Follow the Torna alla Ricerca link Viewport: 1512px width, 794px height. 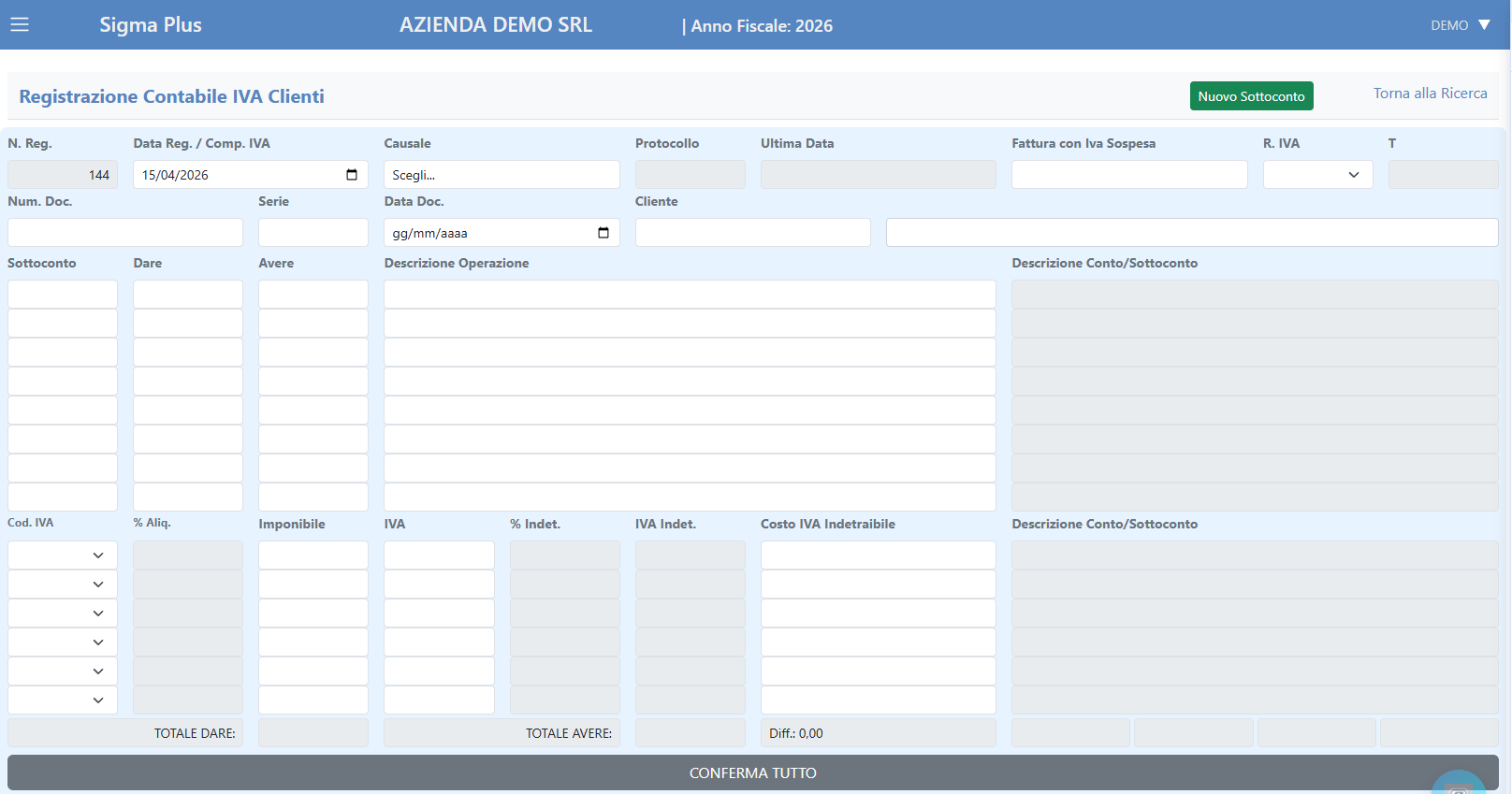click(1430, 94)
